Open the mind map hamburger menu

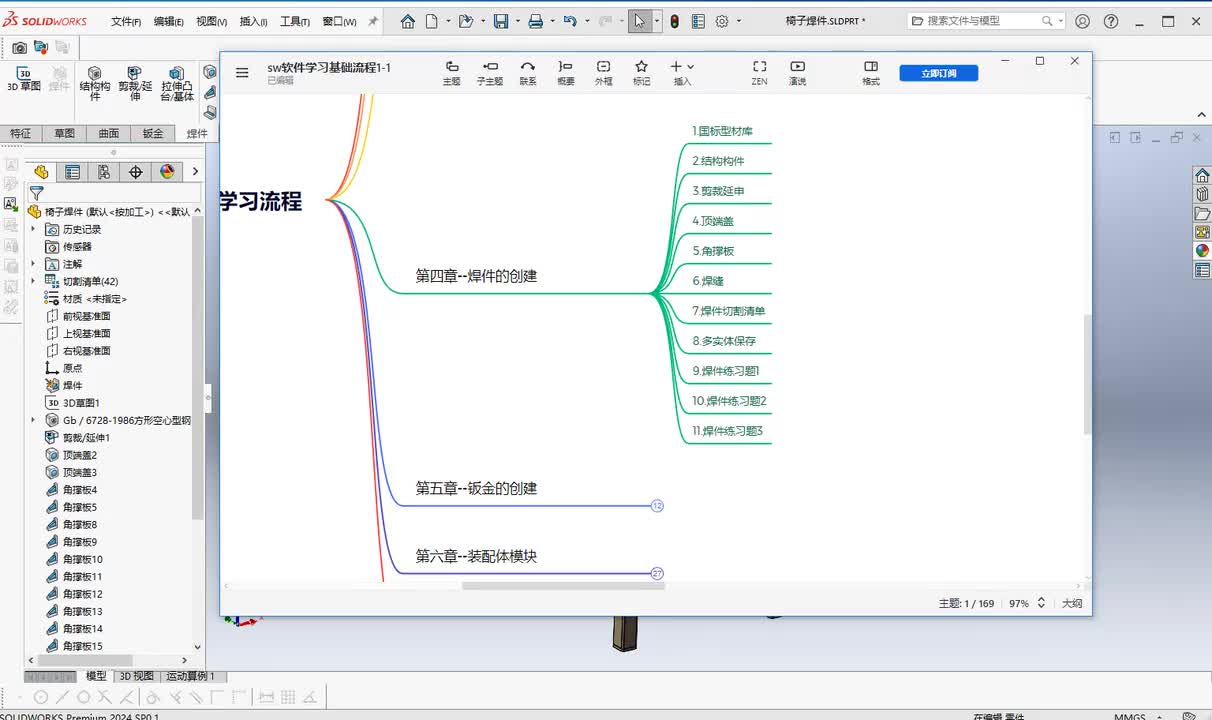242,72
